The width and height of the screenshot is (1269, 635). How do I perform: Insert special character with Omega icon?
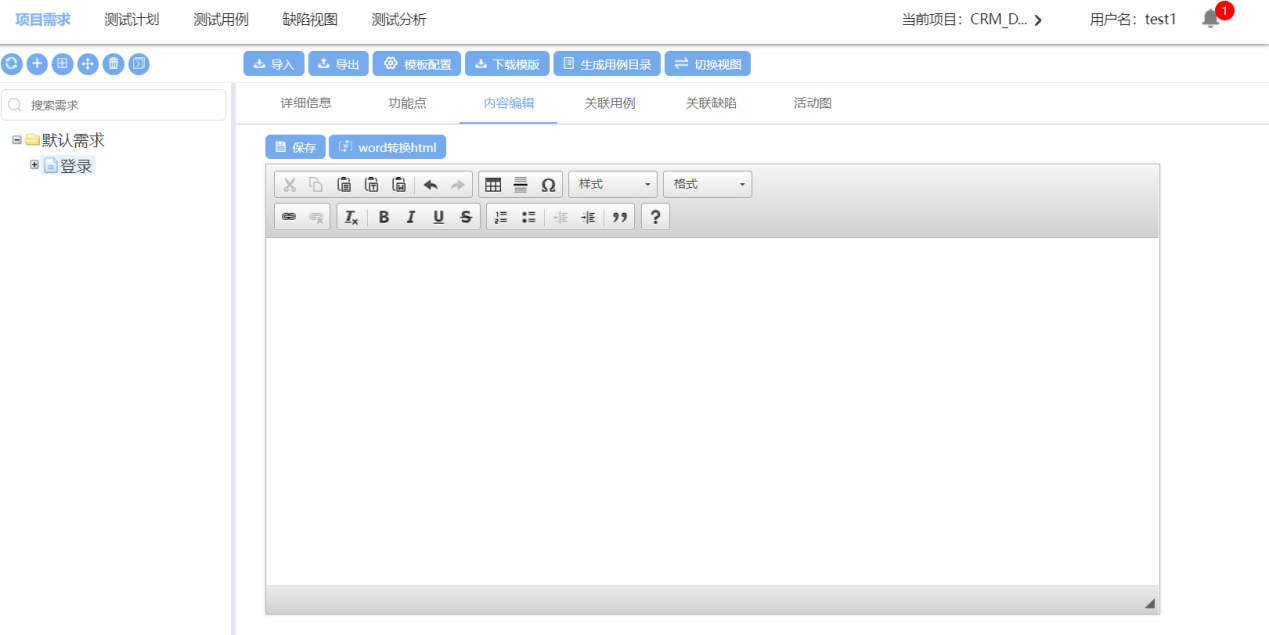pyautogui.click(x=548, y=185)
